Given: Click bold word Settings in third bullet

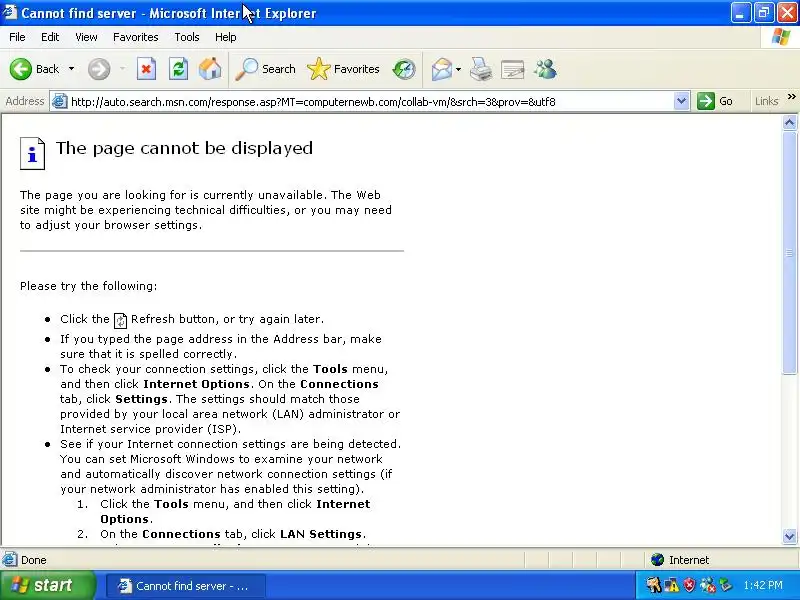Looking at the screenshot, I should pos(141,399).
